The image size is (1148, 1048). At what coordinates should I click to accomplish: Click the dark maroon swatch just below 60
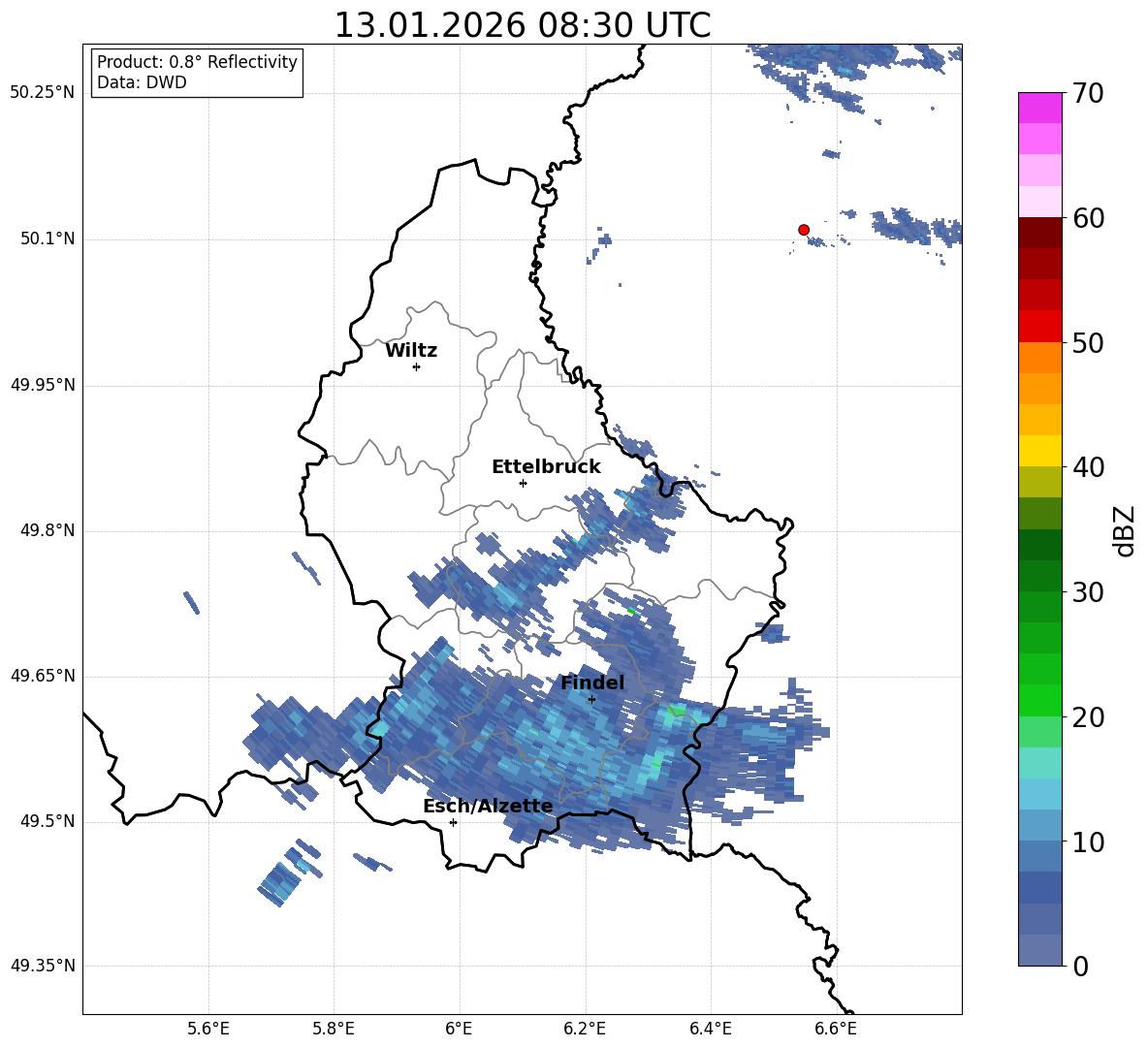[x=1039, y=234]
